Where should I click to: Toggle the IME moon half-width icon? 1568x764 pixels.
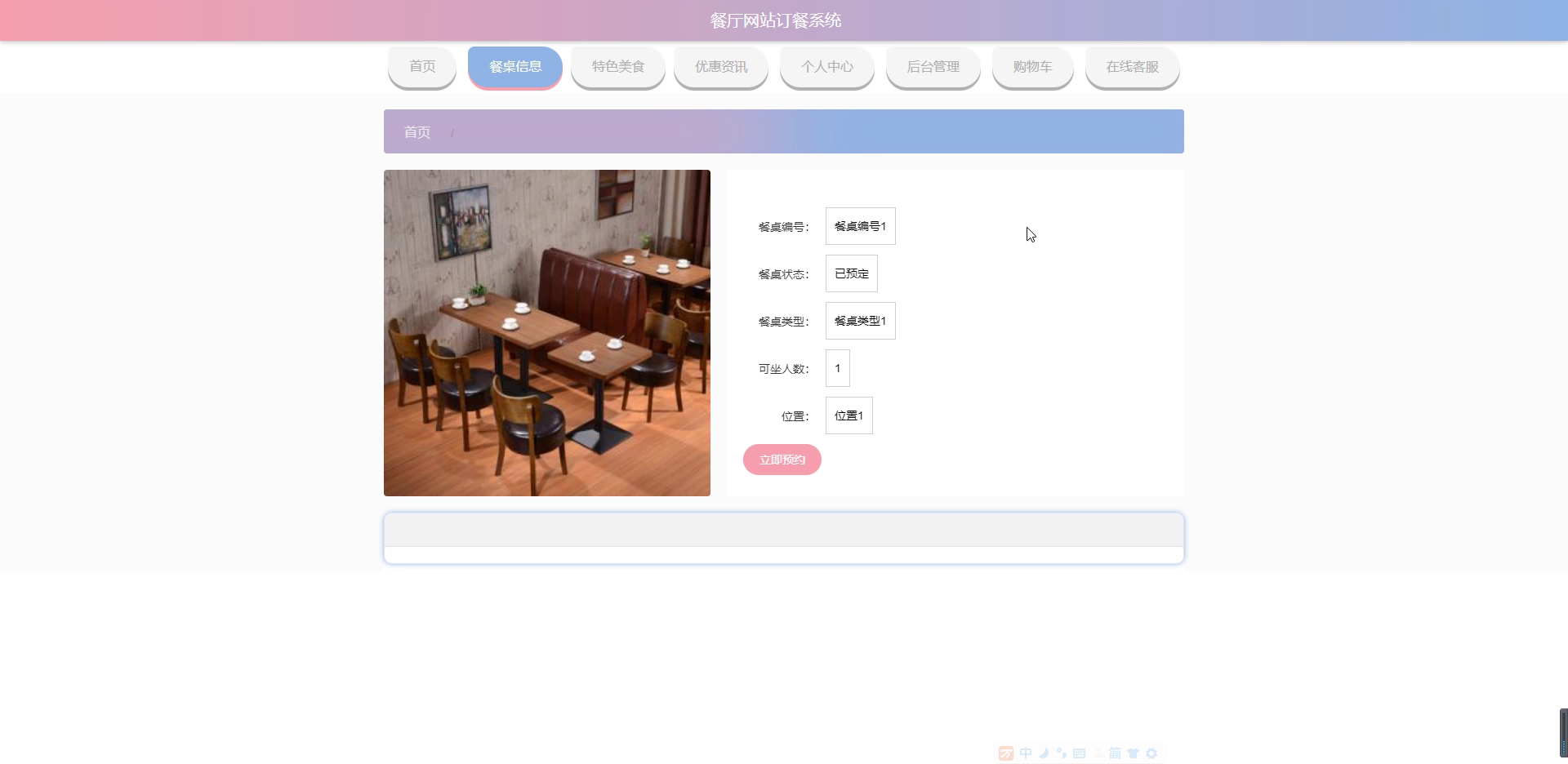pyautogui.click(x=1044, y=753)
